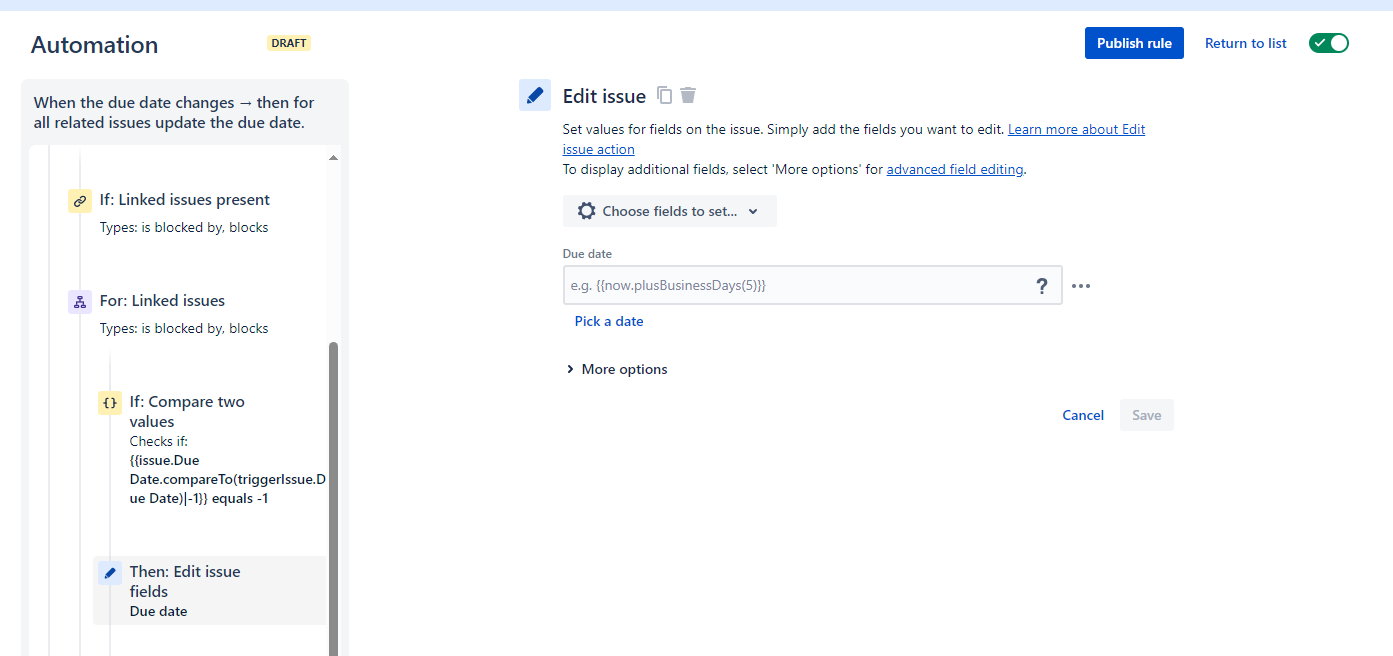Select the {} icon on 'If: Compare two values'
Viewport: 1393px width, 656px height.
(x=109, y=402)
